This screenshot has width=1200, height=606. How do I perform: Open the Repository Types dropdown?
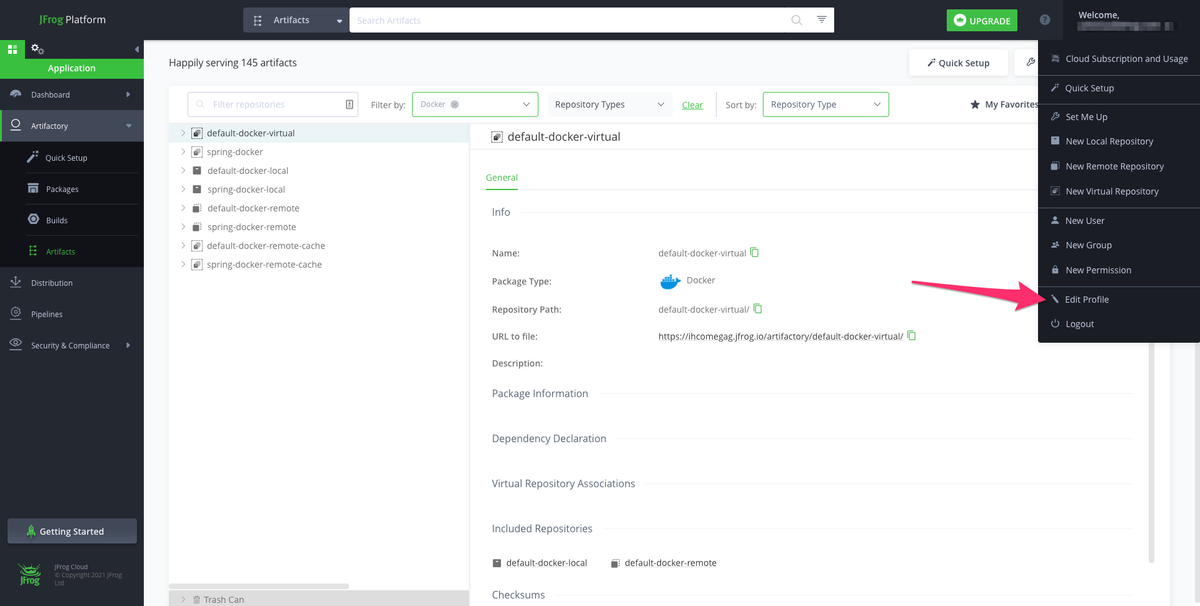click(x=610, y=104)
